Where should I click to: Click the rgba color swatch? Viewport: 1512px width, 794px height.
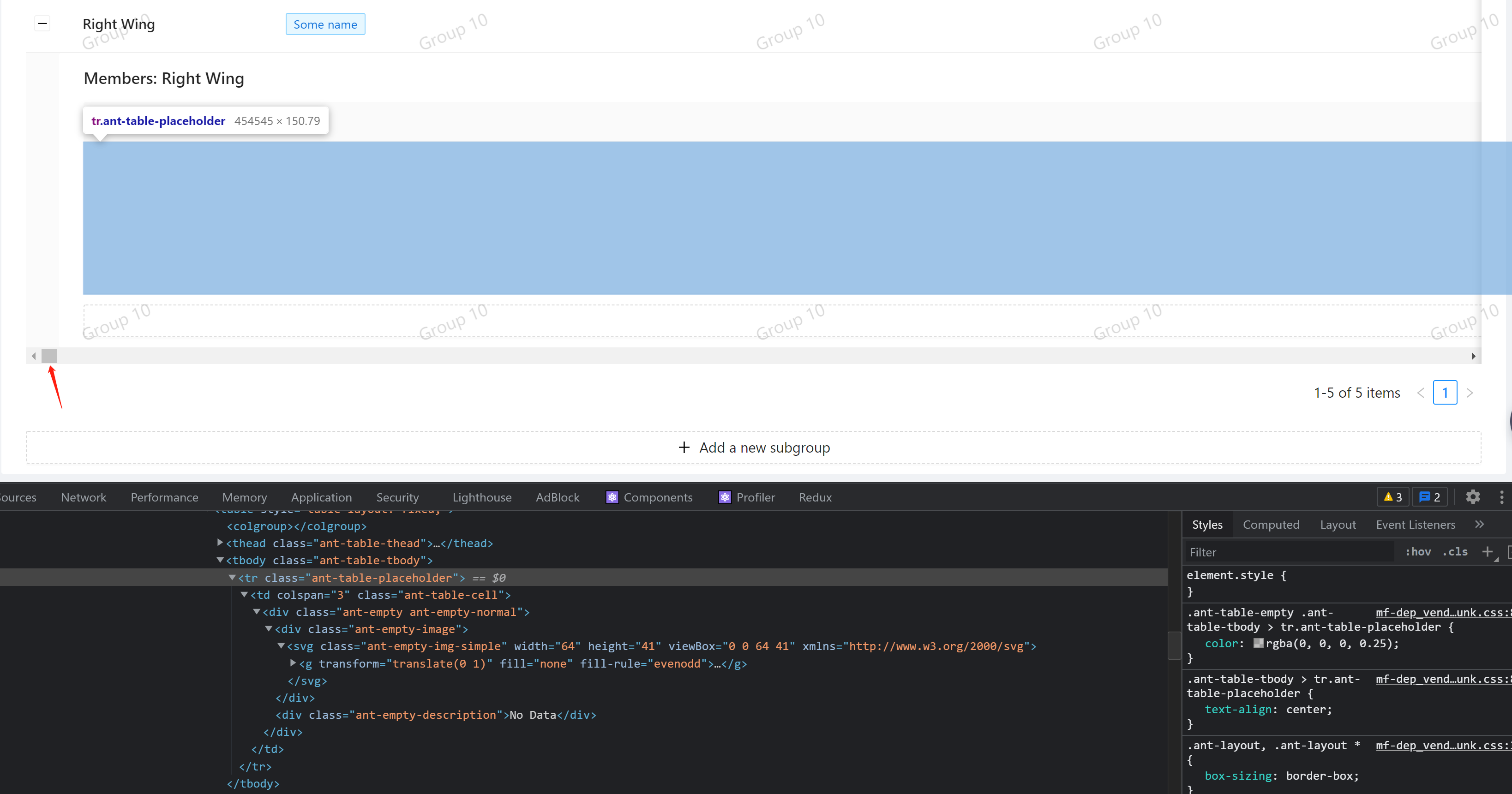pyautogui.click(x=1259, y=643)
